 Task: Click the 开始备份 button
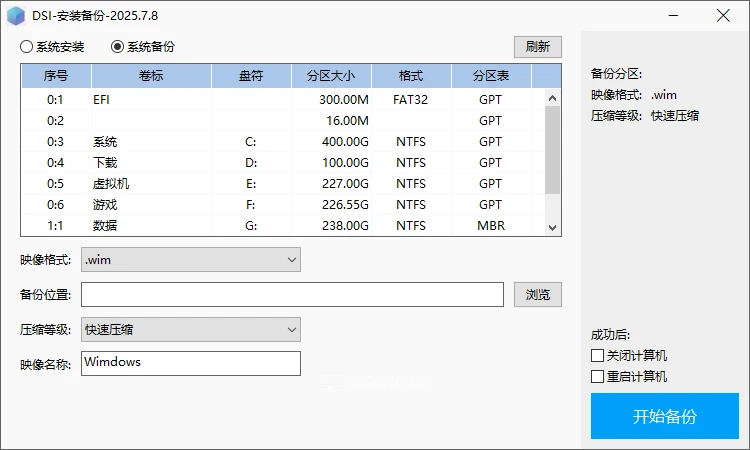(x=664, y=416)
